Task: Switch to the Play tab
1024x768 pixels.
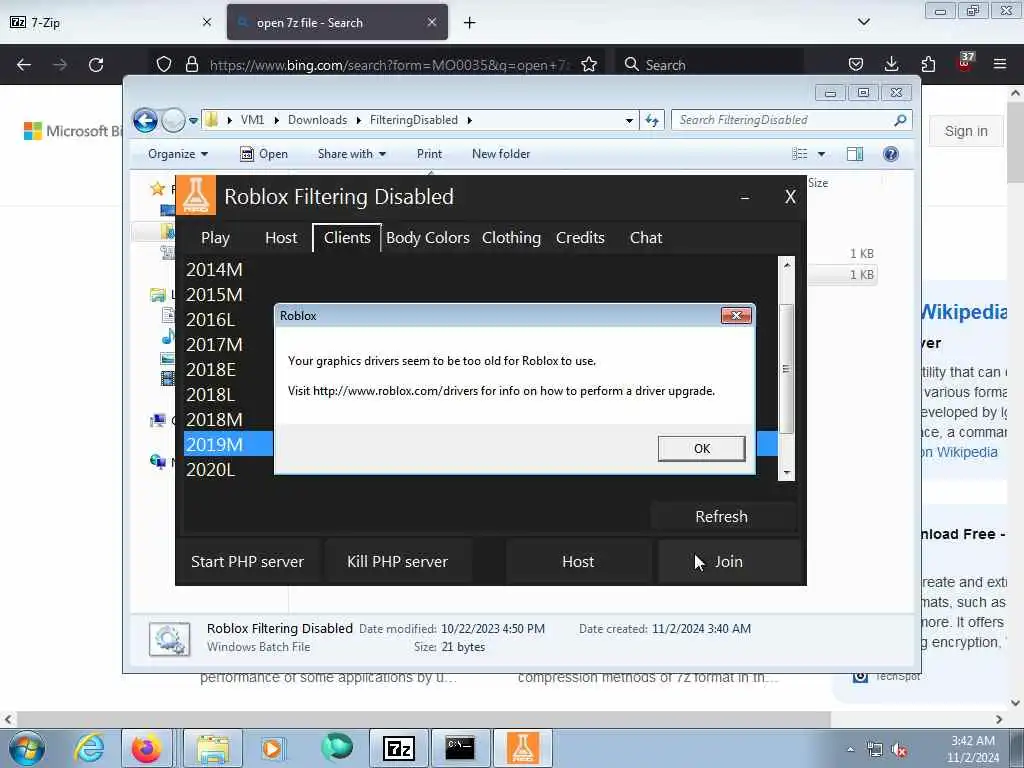Action: pyautogui.click(x=215, y=238)
